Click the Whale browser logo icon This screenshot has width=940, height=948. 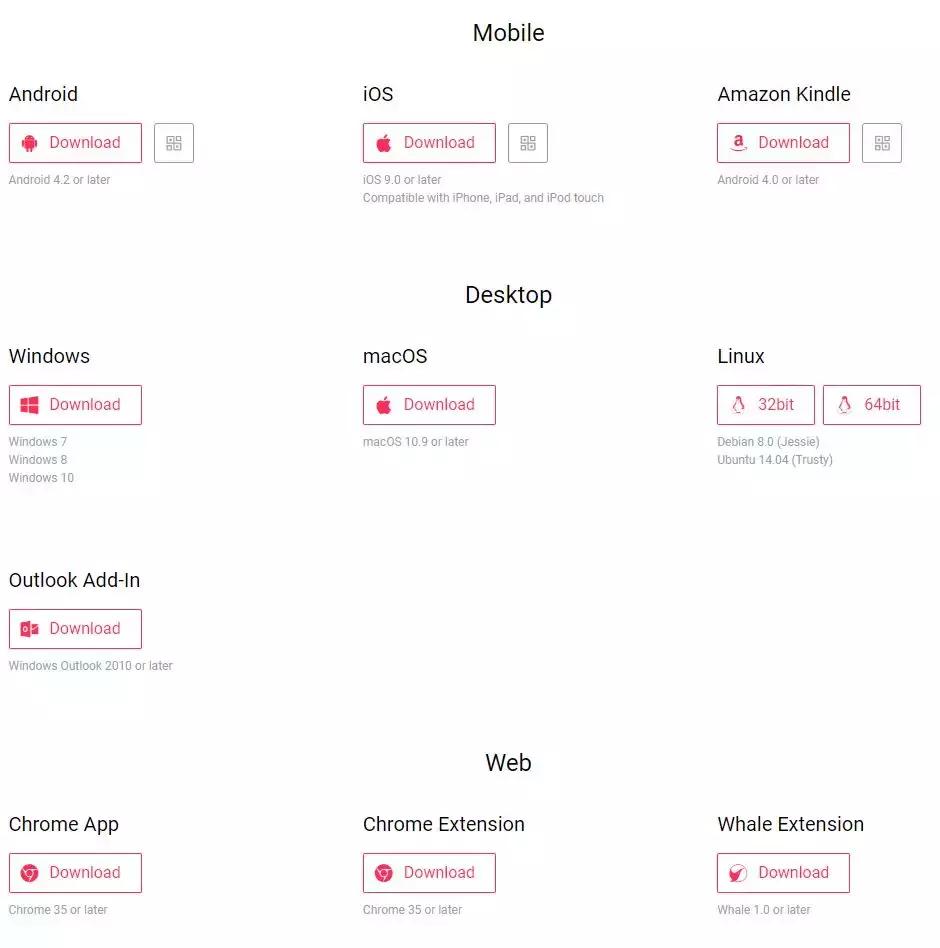pos(738,873)
